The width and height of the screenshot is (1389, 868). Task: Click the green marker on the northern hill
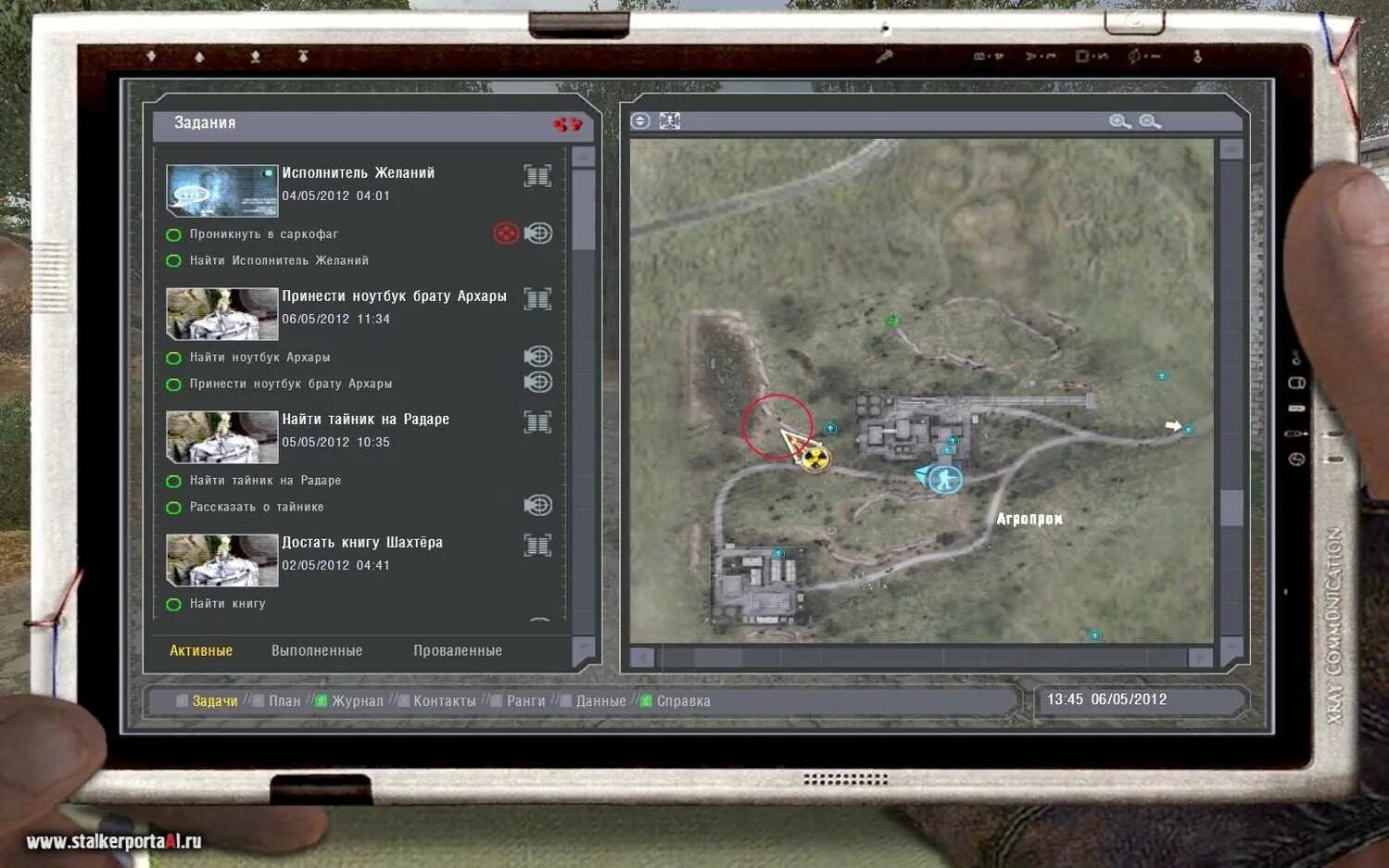[x=892, y=321]
